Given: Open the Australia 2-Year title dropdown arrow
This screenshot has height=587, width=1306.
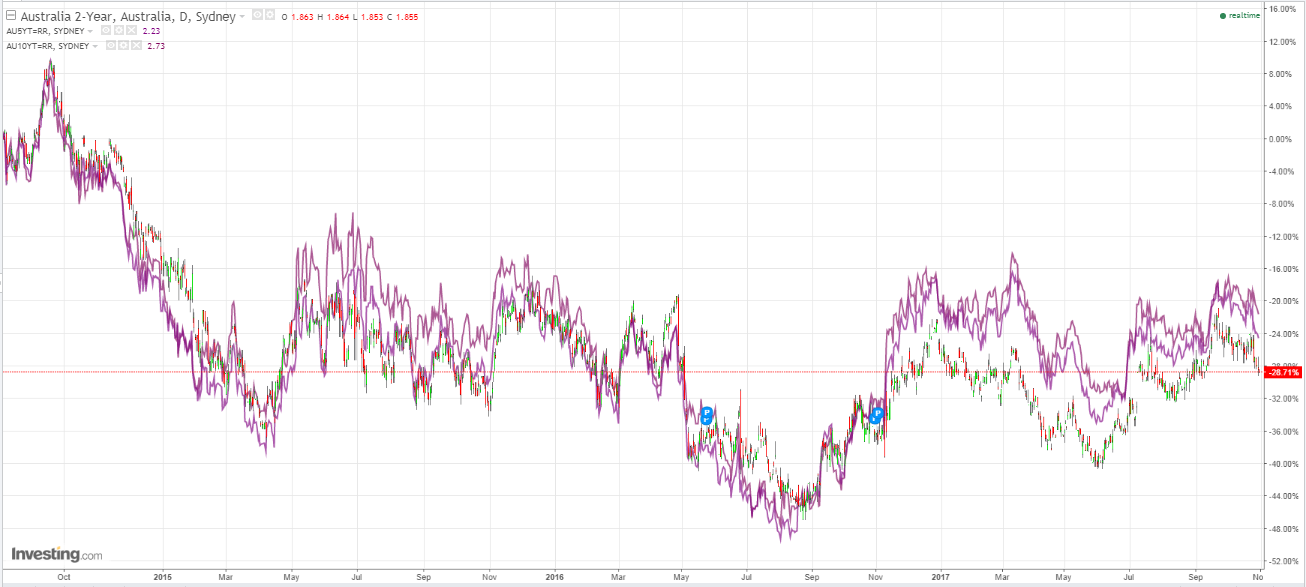Looking at the screenshot, I should click(242, 17).
